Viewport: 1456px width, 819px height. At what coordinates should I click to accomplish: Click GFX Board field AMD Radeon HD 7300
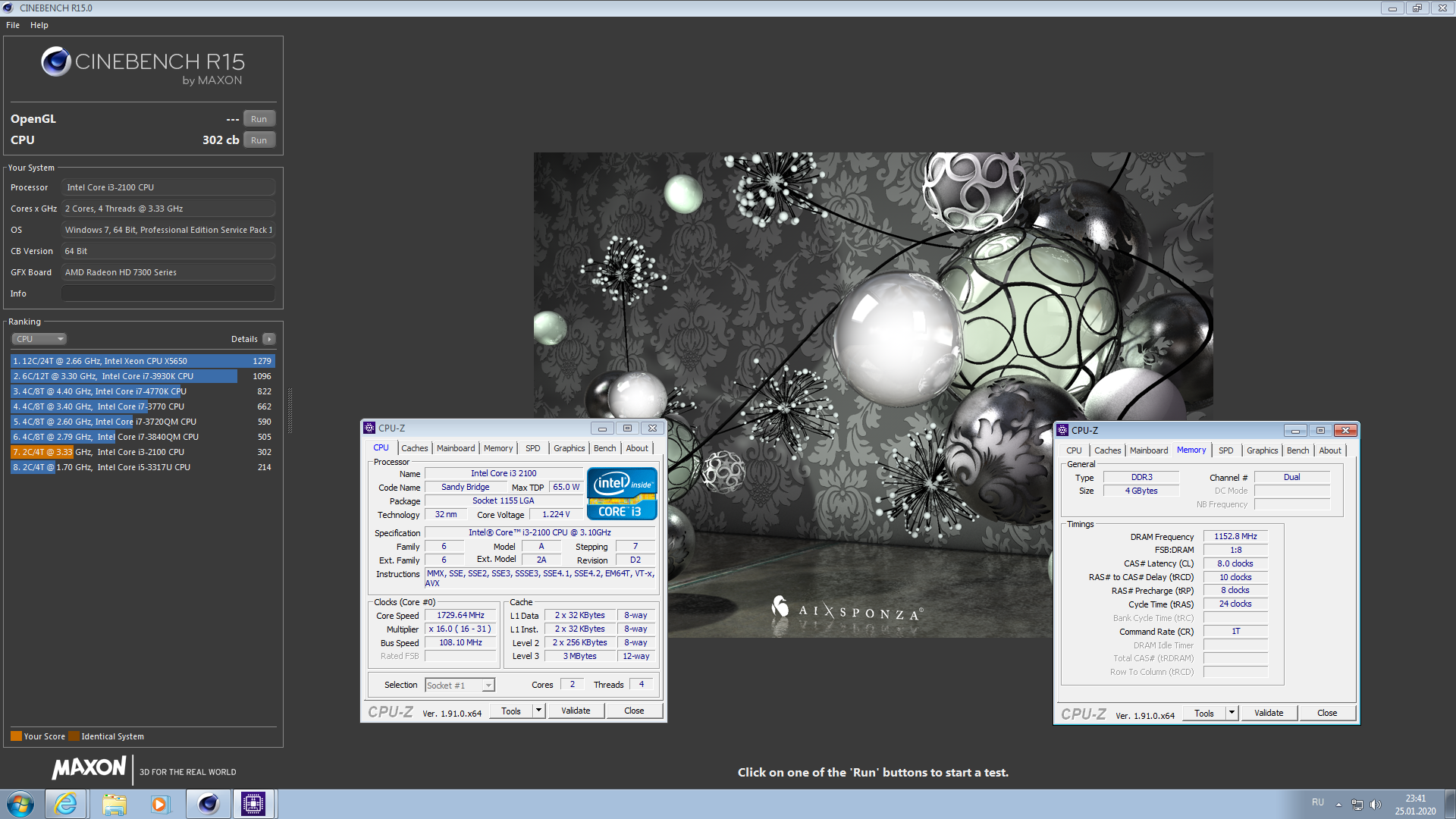pyautogui.click(x=168, y=272)
